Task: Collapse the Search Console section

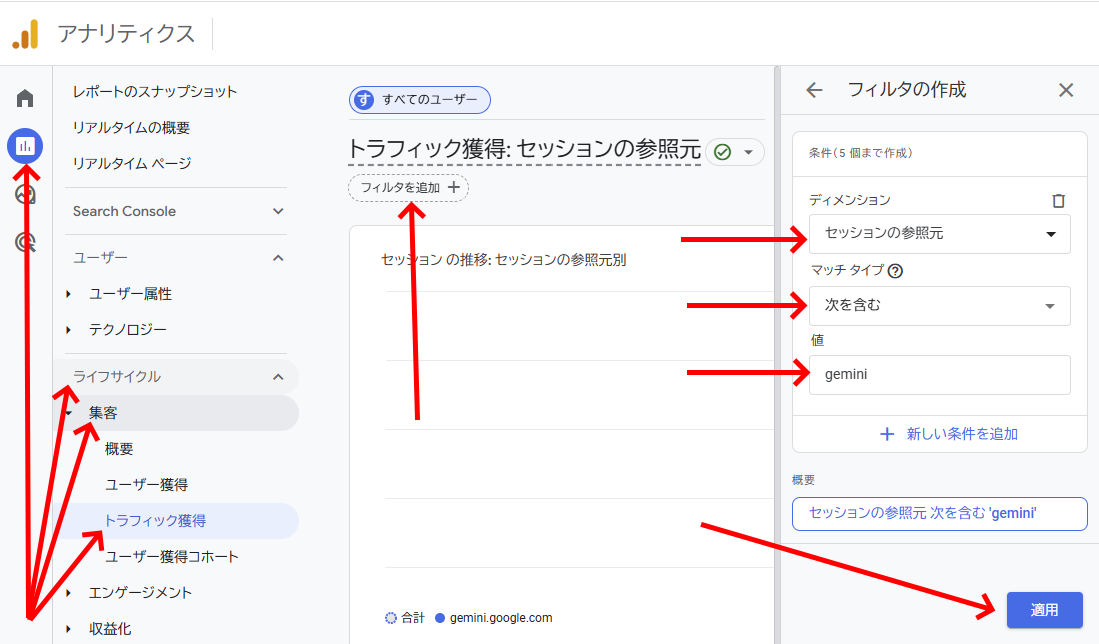Action: pyautogui.click(x=278, y=211)
